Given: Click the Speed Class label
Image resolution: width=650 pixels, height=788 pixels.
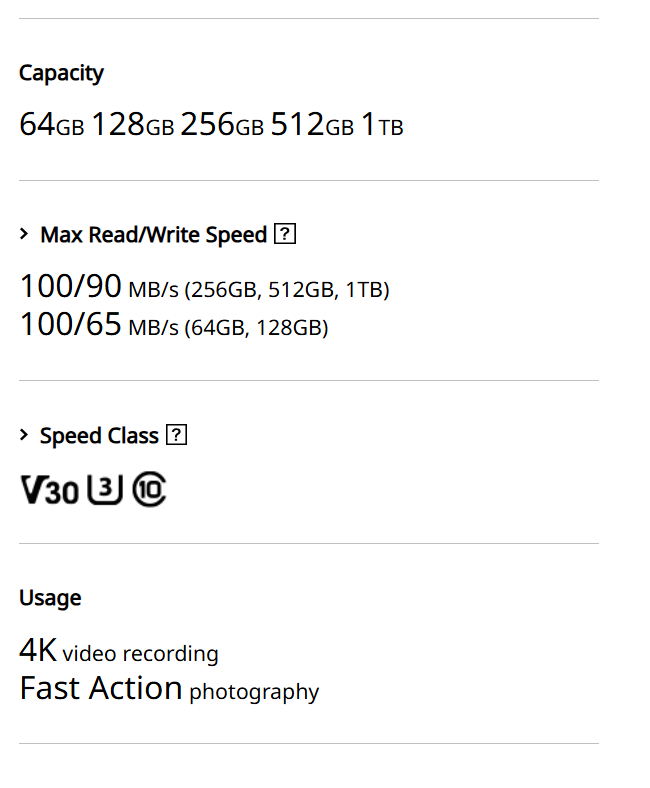Looking at the screenshot, I should pos(99,436).
